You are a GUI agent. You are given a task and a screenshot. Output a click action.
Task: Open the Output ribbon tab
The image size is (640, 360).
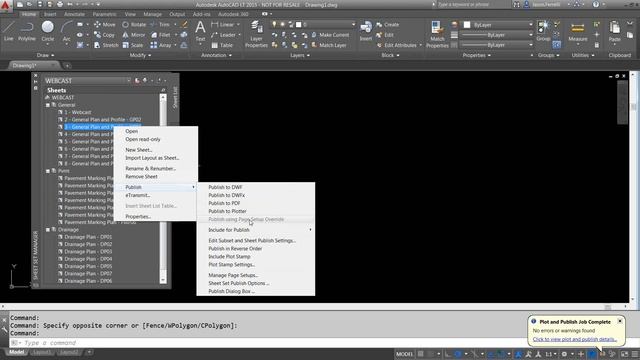click(177, 14)
